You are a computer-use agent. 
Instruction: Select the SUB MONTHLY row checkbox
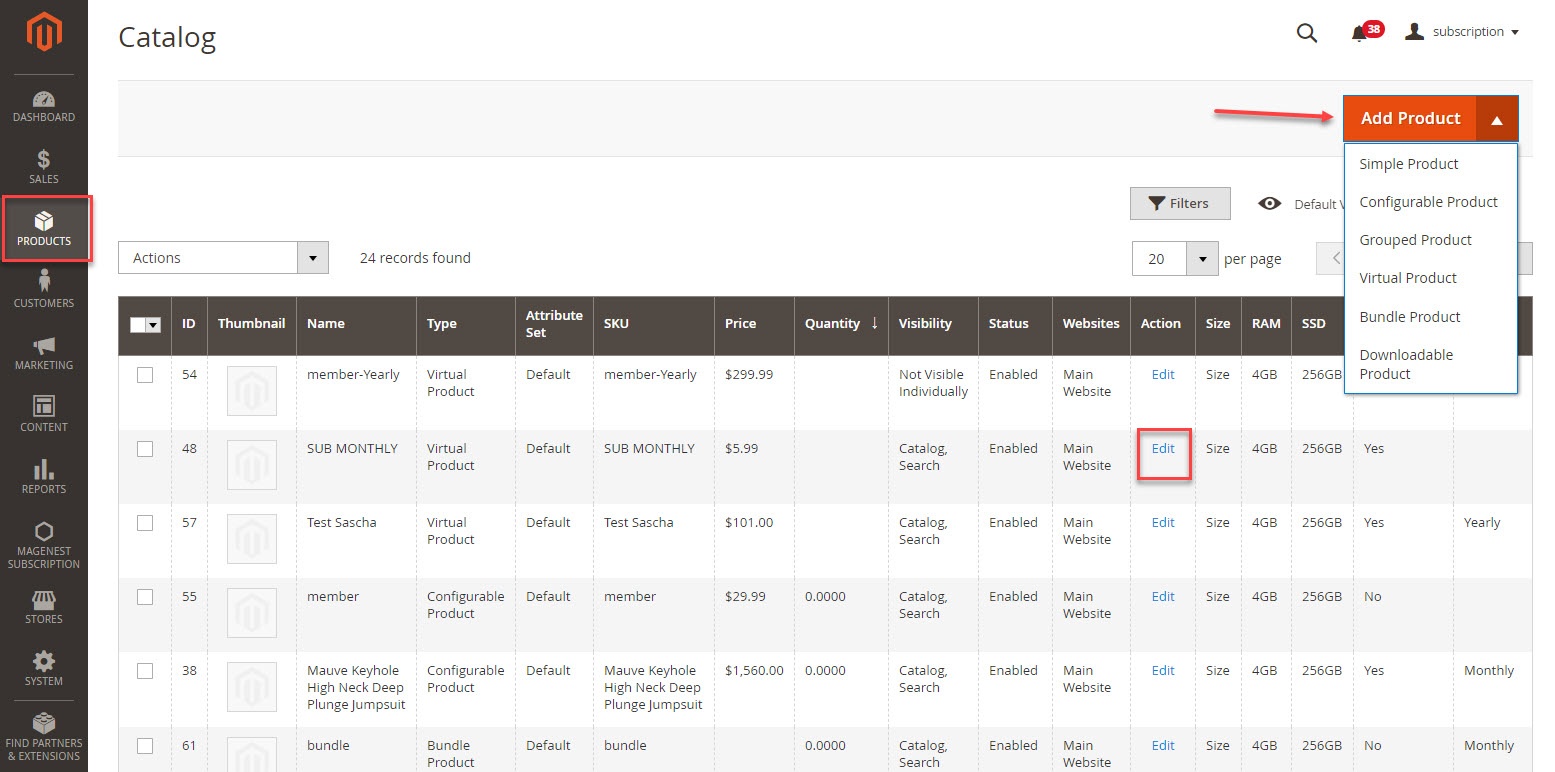click(x=145, y=449)
